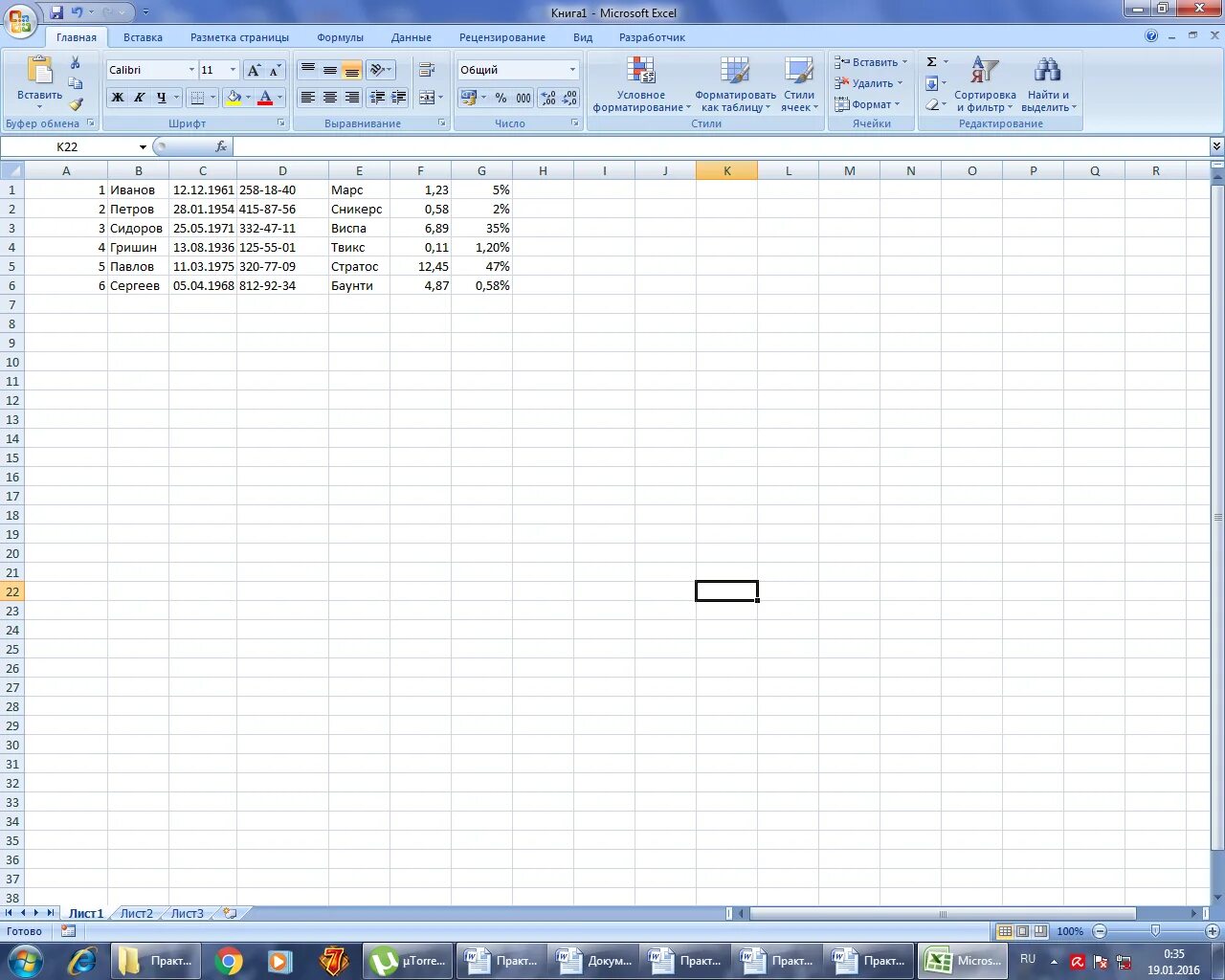Click the insert function fx button
The width and height of the screenshot is (1225, 980).
[221, 146]
